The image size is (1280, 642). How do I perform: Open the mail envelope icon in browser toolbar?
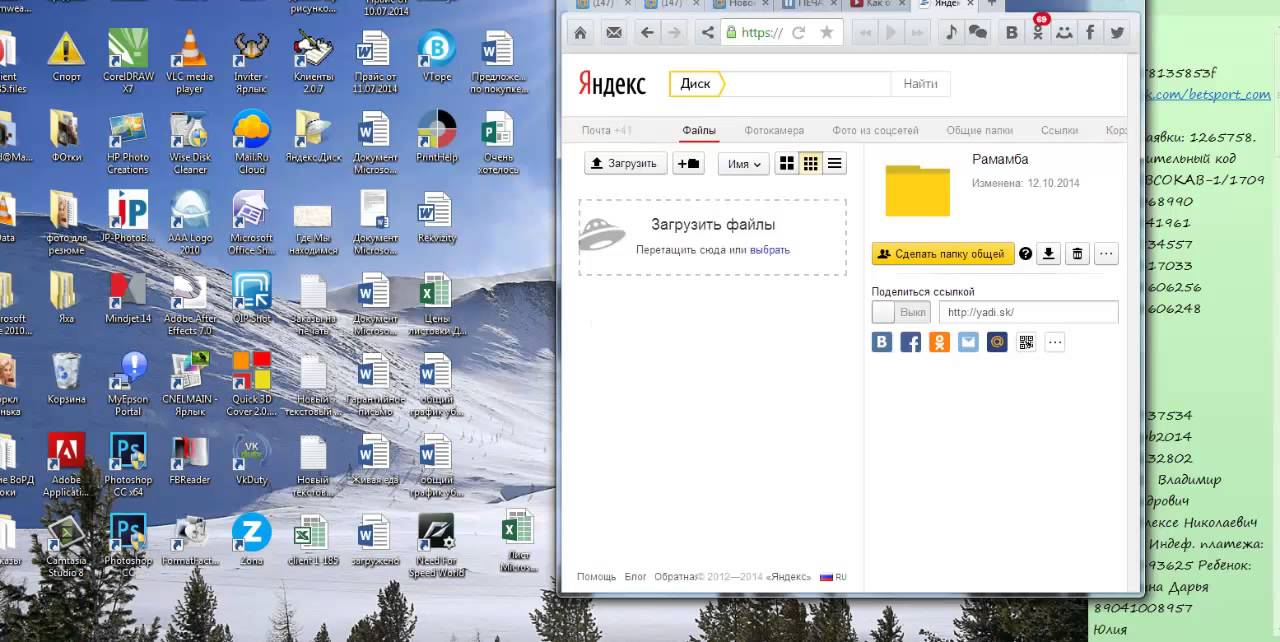click(x=614, y=32)
